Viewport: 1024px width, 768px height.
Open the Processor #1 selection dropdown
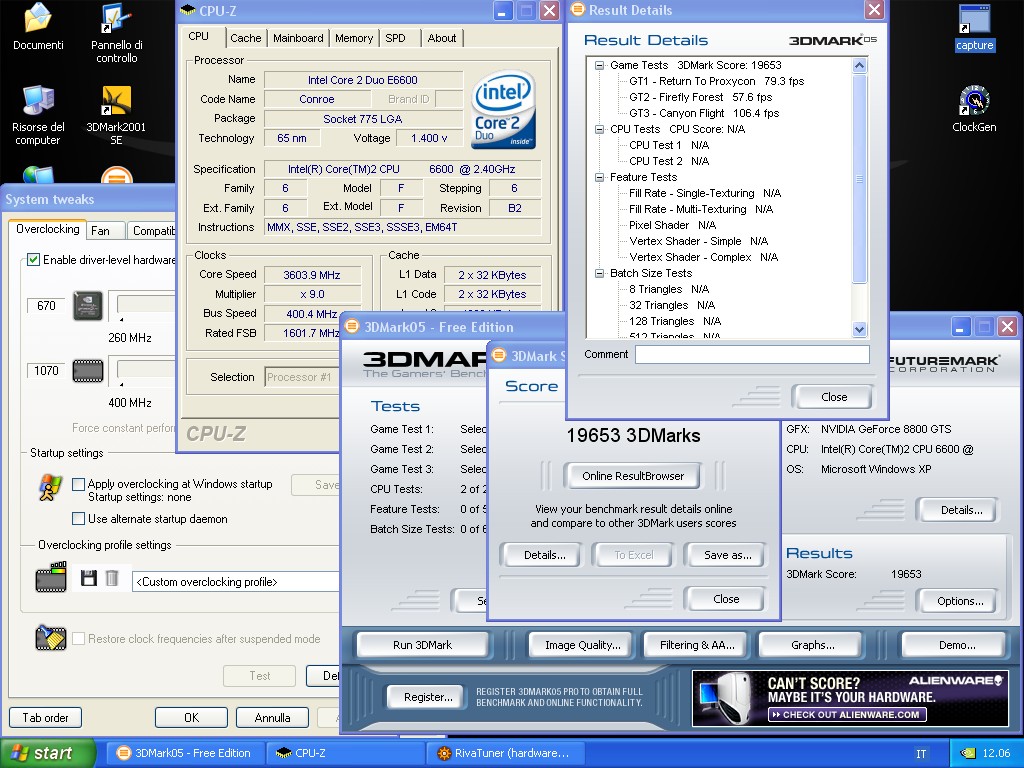[x=303, y=377]
